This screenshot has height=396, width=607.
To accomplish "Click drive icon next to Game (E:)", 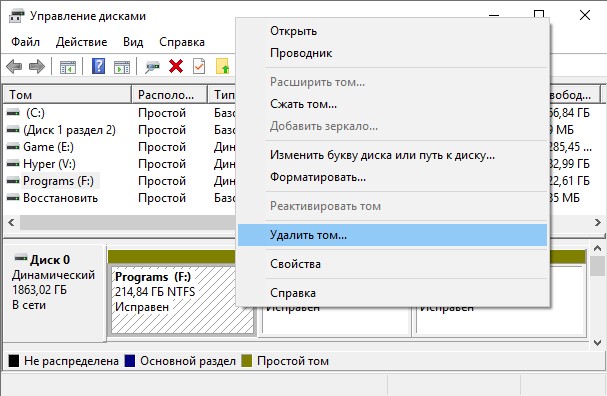I will click(13, 147).
